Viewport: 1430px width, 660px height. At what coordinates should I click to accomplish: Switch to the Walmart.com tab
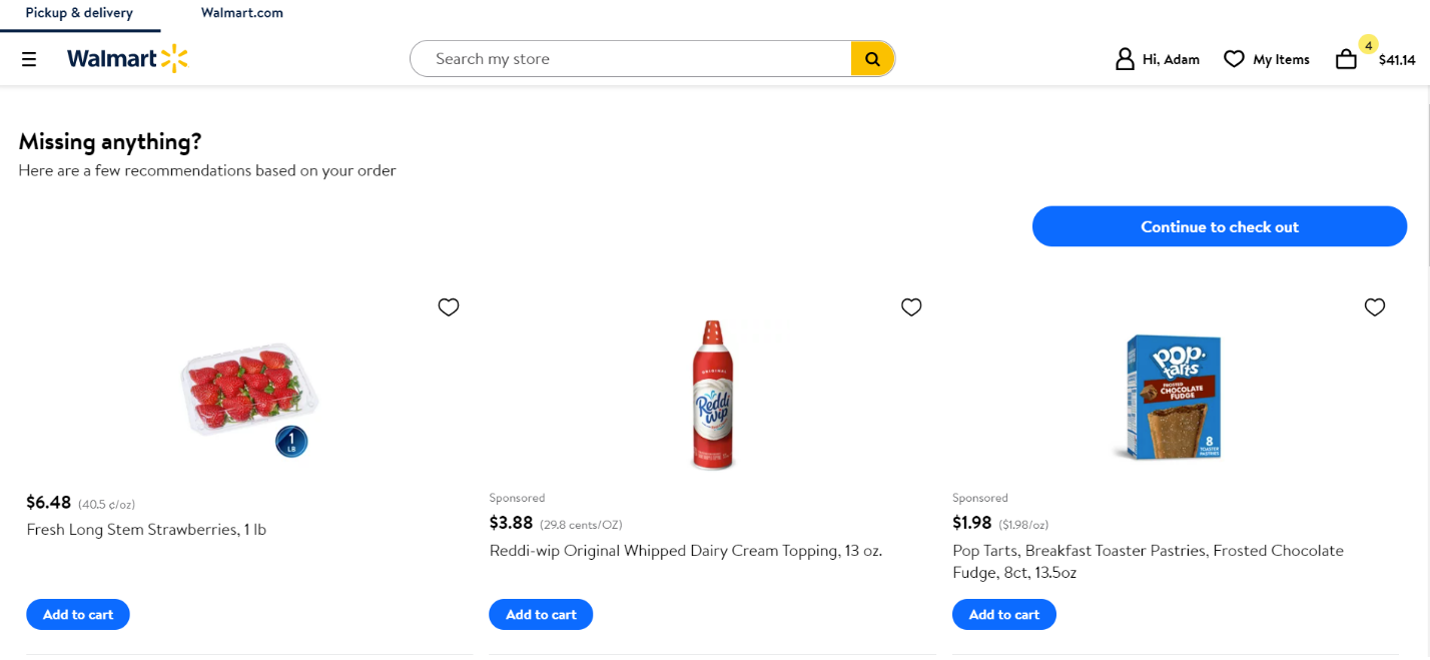[x=240, y=14]
